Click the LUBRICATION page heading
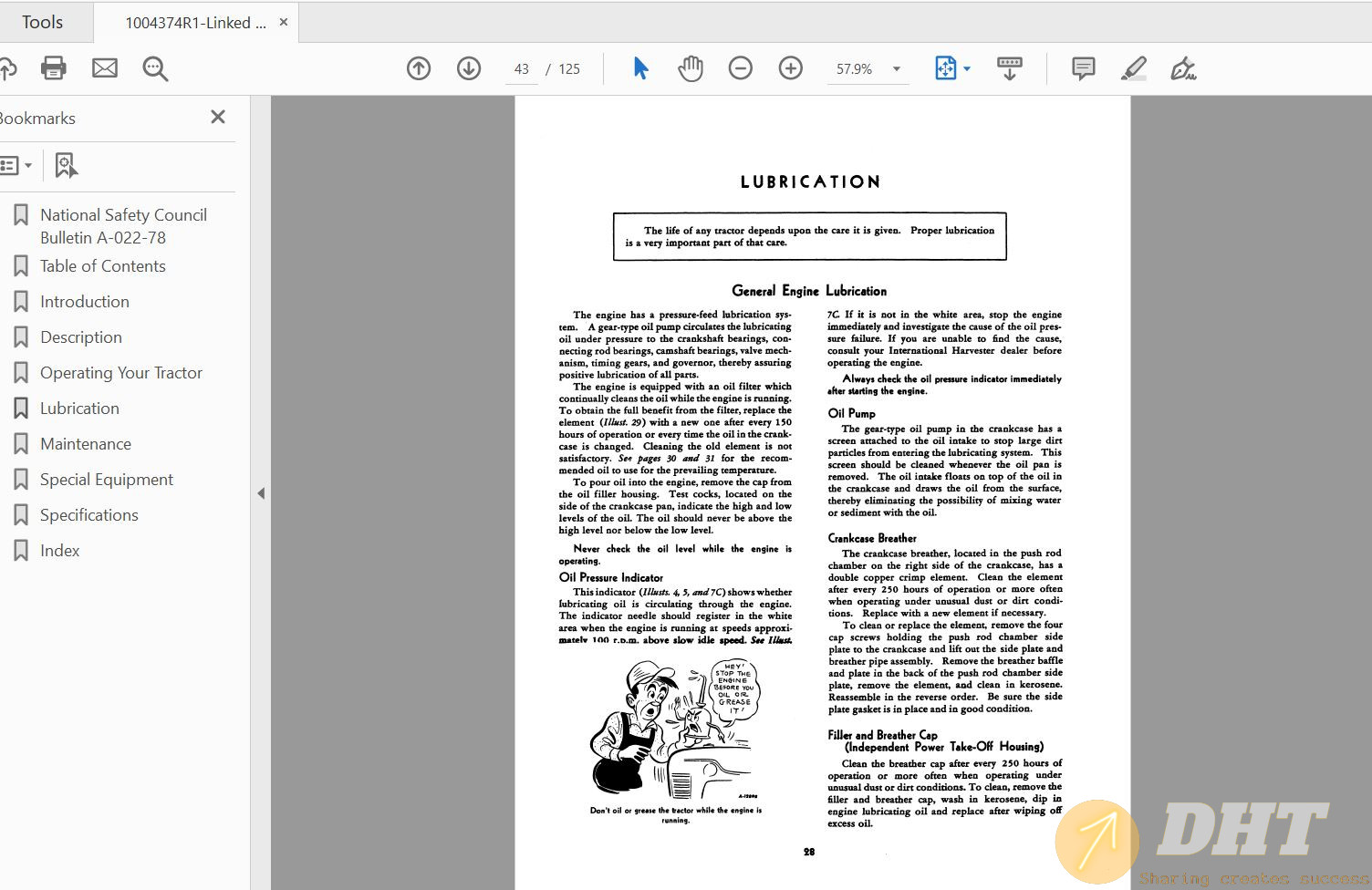This screenshot has height=890, width=1372. click(x=810, y=181)
